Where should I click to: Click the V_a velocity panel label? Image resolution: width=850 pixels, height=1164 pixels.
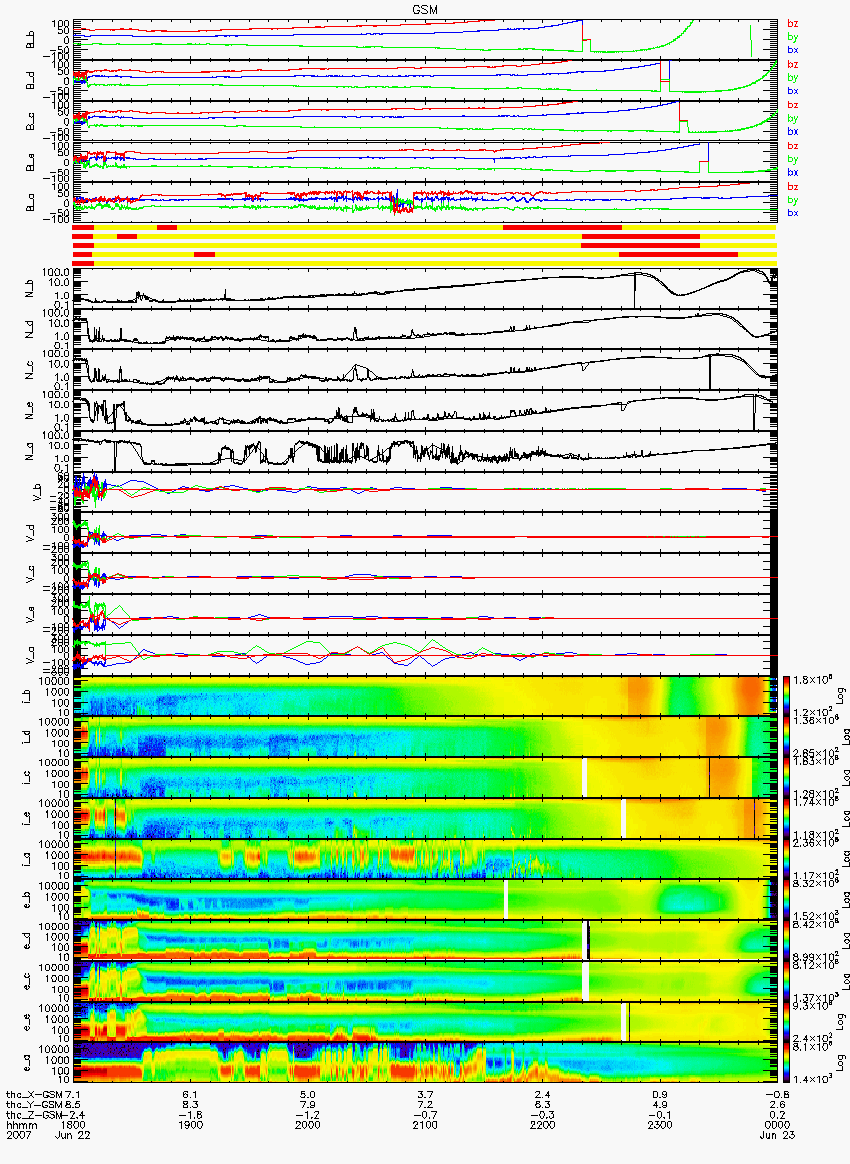click(30, 653)
